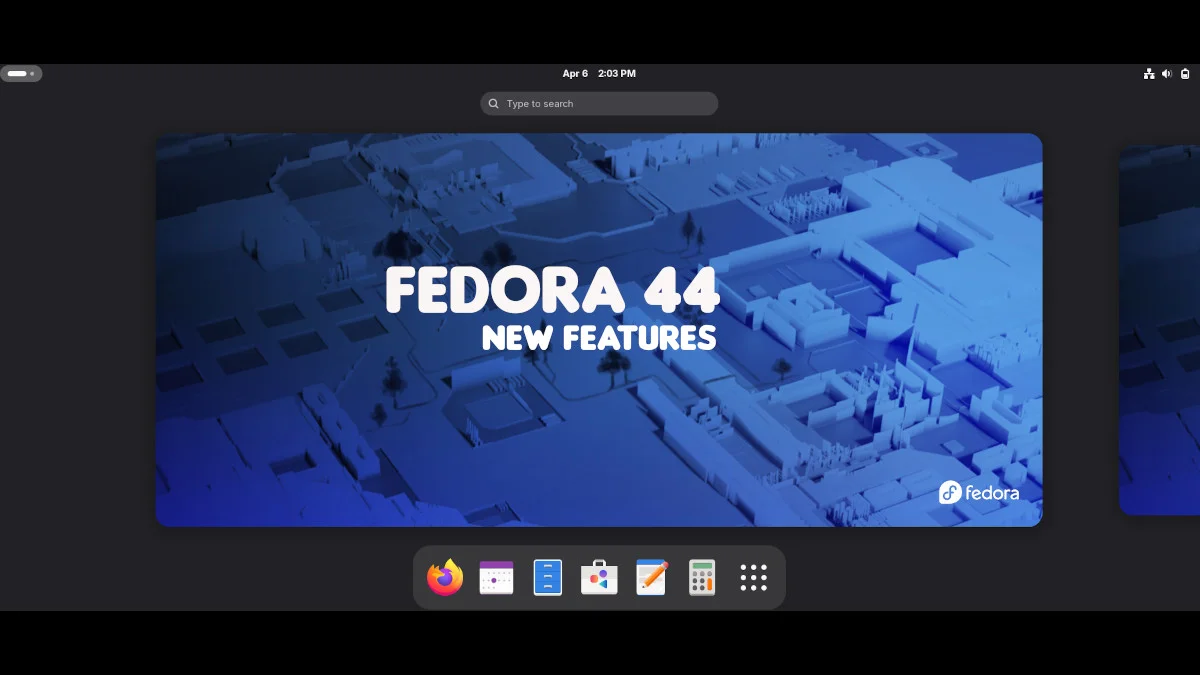Launch Firefox from the dock

click(x=445, y=578)
